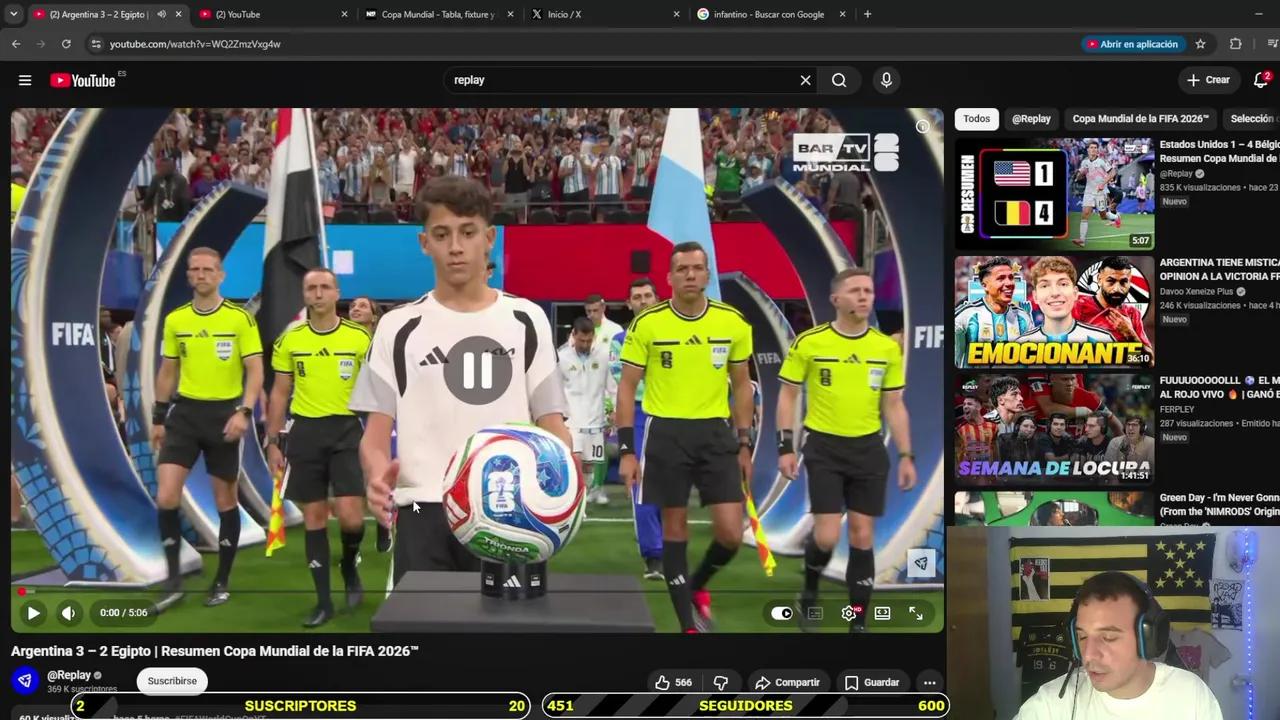This screenshot has height=720, width=1280.
Task: Open the EMOCIONANTE video thumbnail
Action: tap(1054, 312)
